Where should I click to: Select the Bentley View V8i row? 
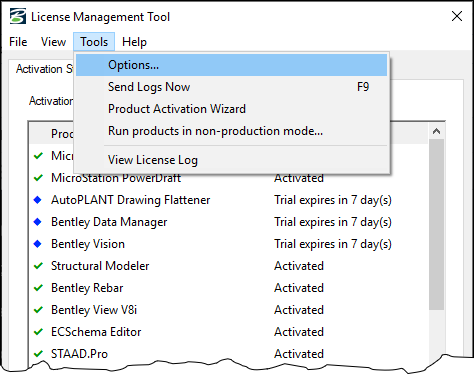point(229,310)
